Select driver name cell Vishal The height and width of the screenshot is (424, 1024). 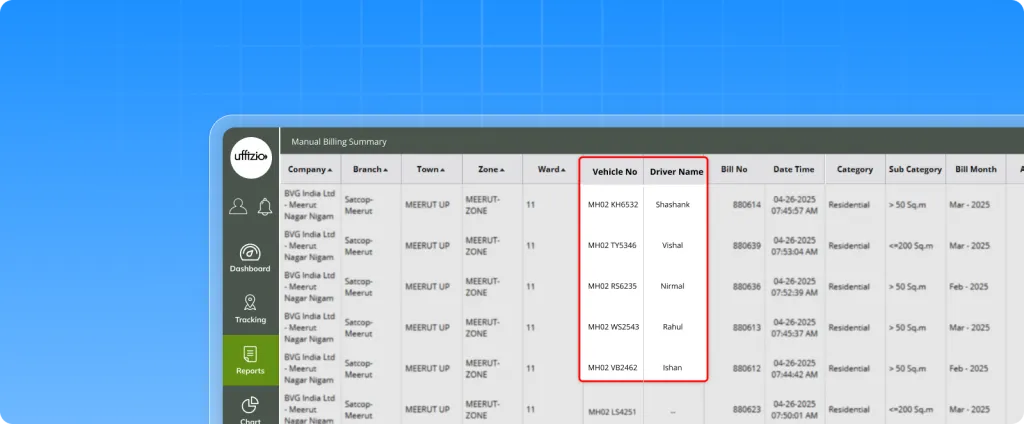point(672,245)
